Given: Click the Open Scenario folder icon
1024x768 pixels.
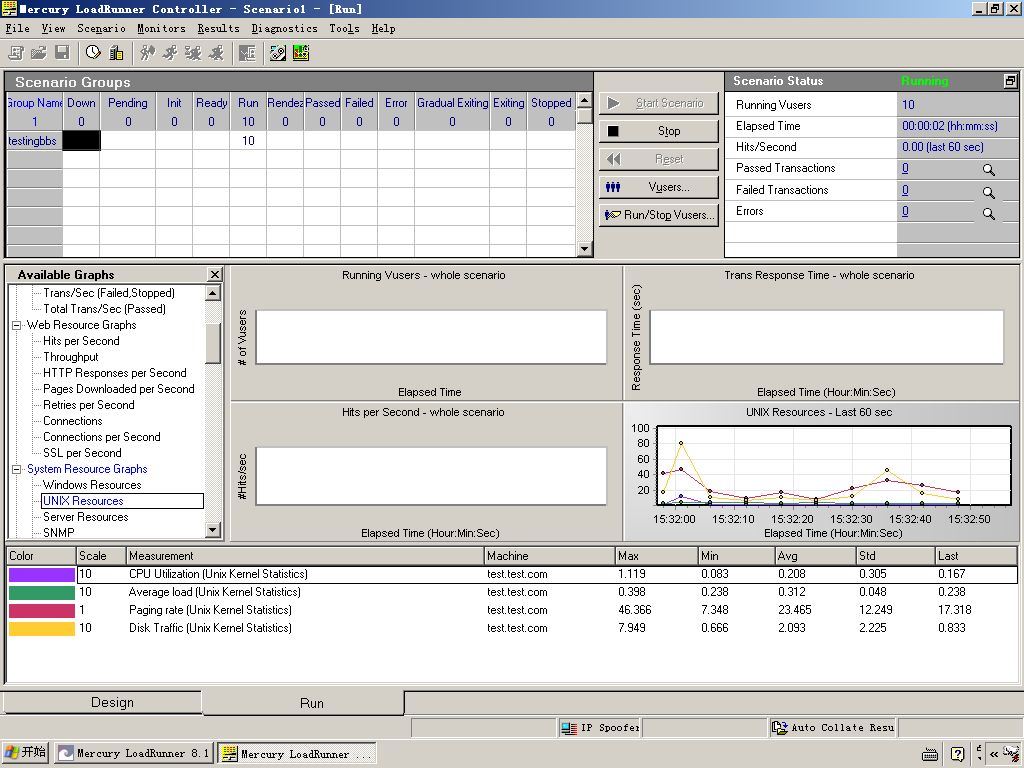Looking at the screenshot, I should pyautogui.click(x=39, y=53).
